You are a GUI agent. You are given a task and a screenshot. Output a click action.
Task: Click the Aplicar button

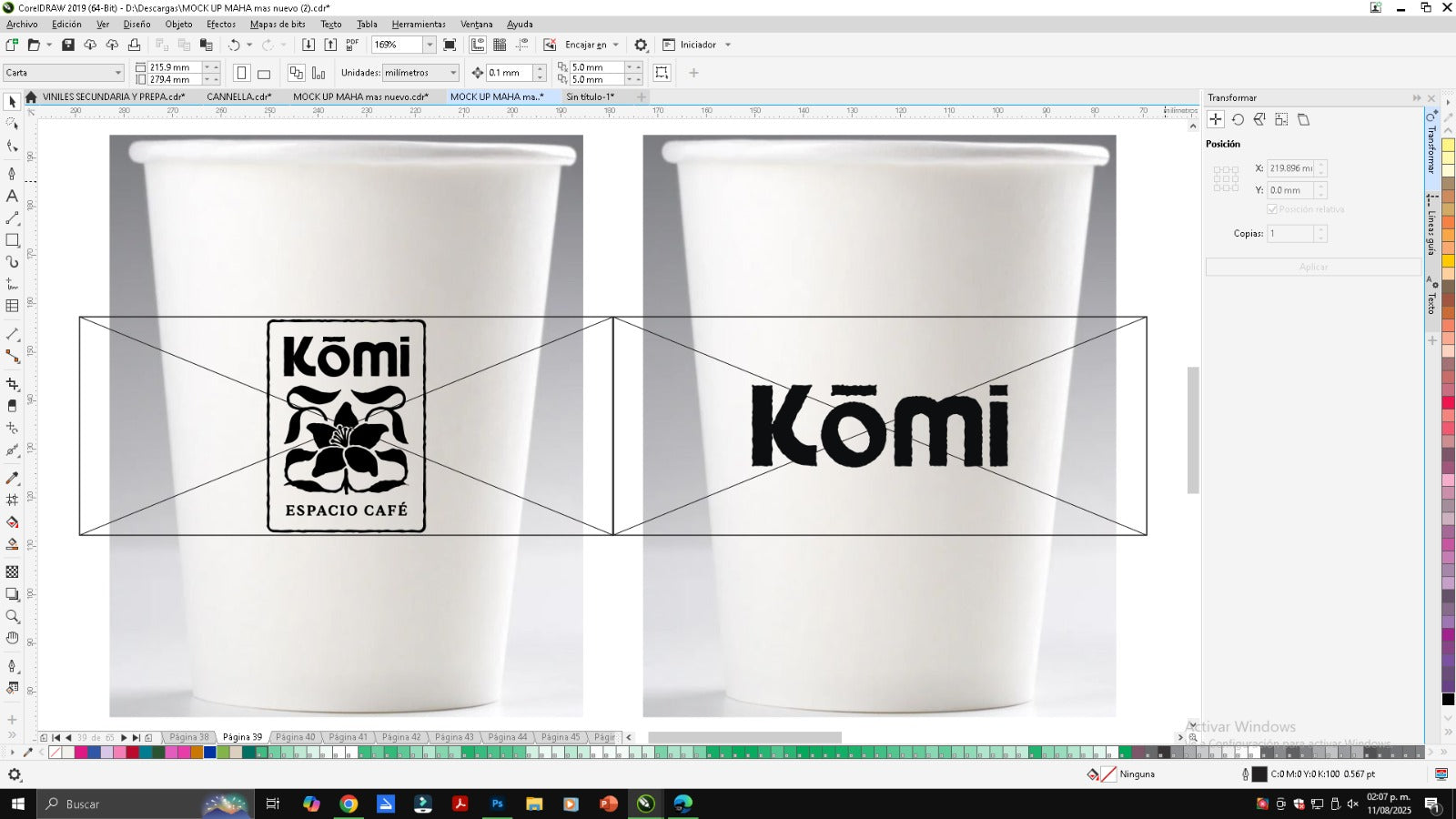click(x=1313, y=267)
